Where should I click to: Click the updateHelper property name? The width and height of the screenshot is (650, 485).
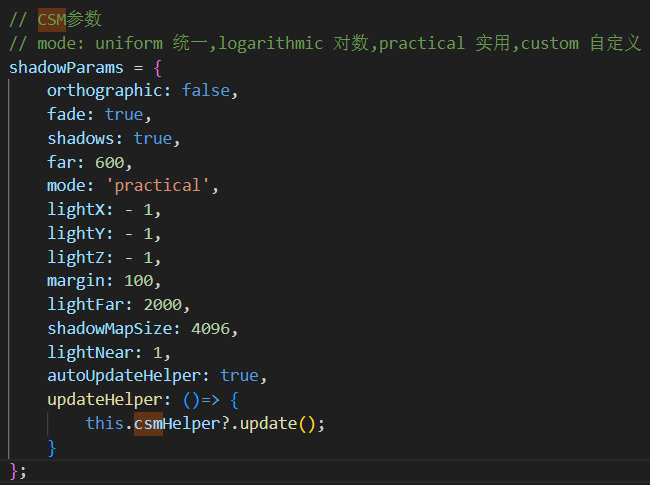pyautogui.click(x=105, y=400)
